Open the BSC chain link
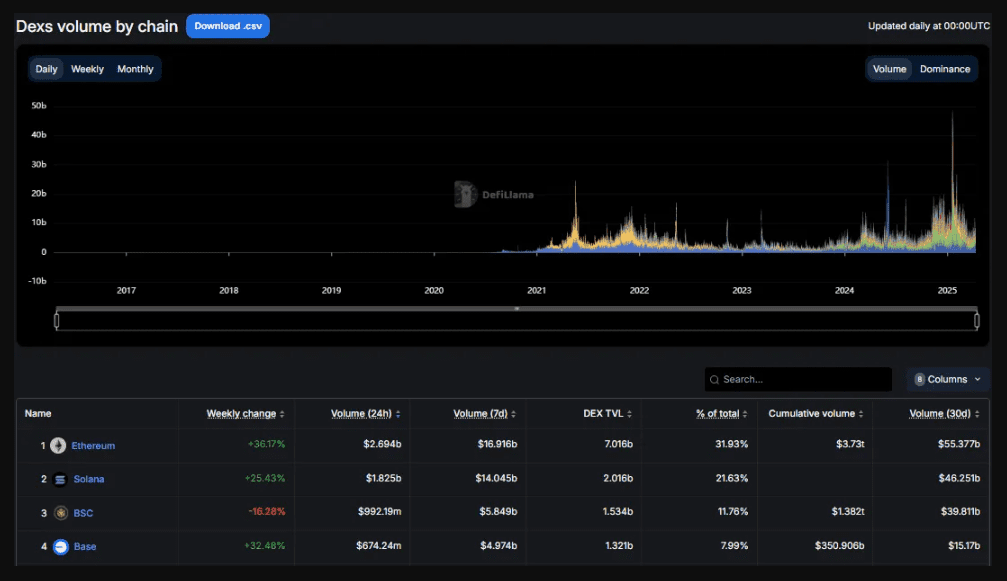The height and width of the screenshot is (581, 1007). pos(83,514)
